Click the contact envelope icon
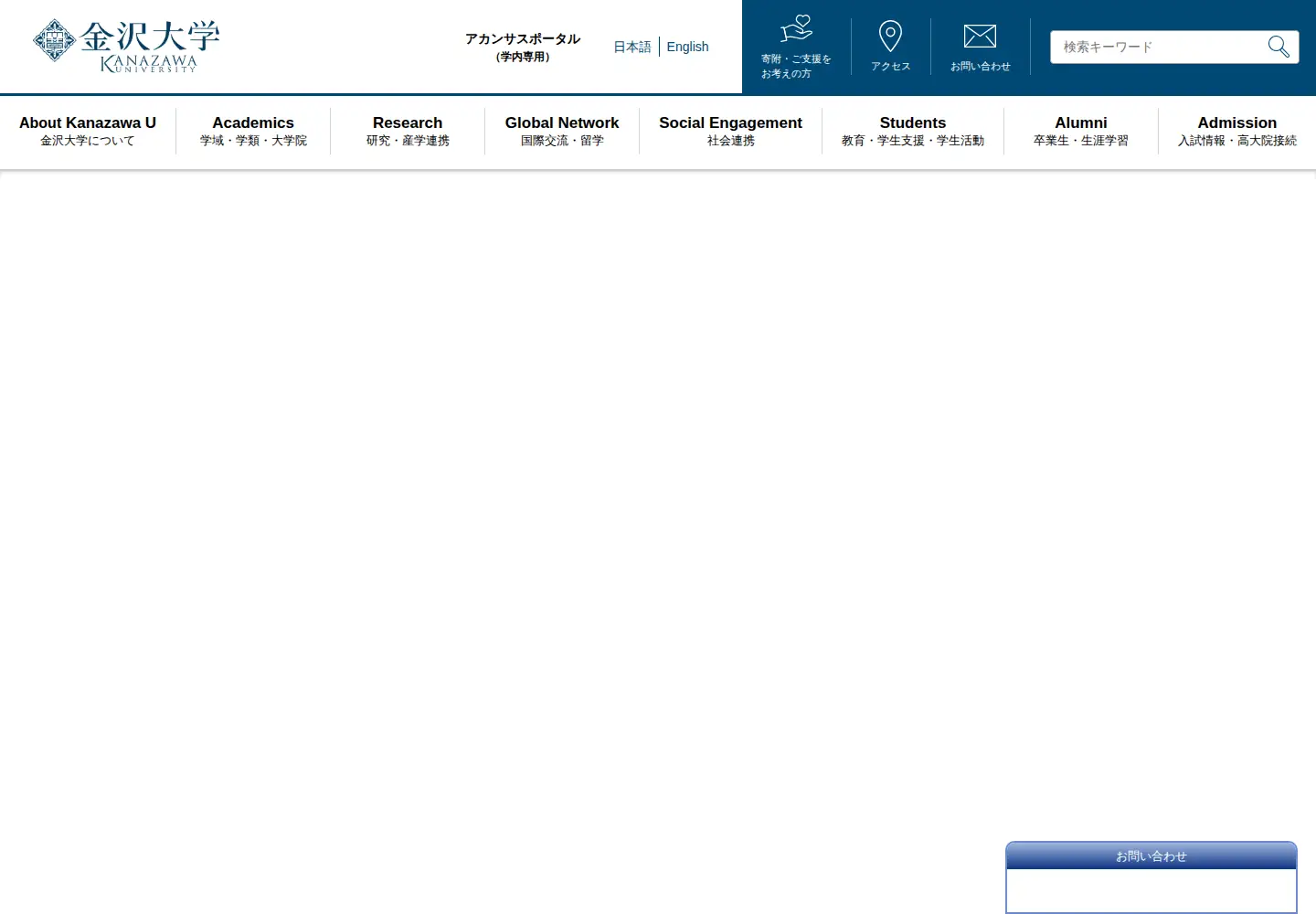1316x914 pixels. tap(980, 37)
